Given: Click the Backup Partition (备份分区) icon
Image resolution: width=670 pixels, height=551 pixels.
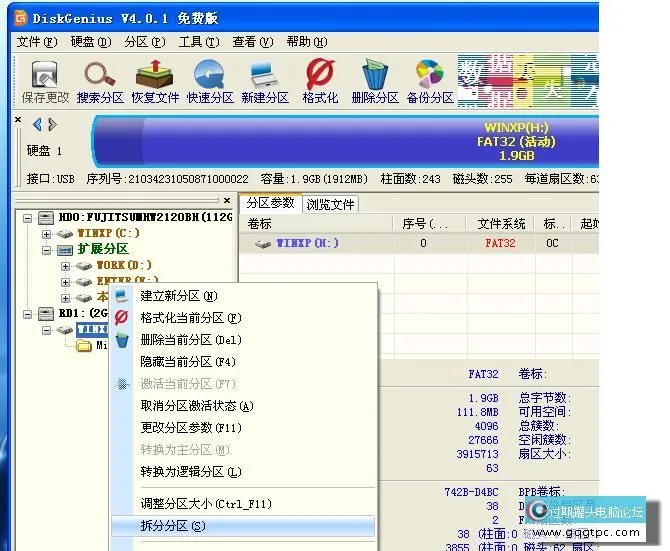Looking at the screenshot, I should (429, 74).
